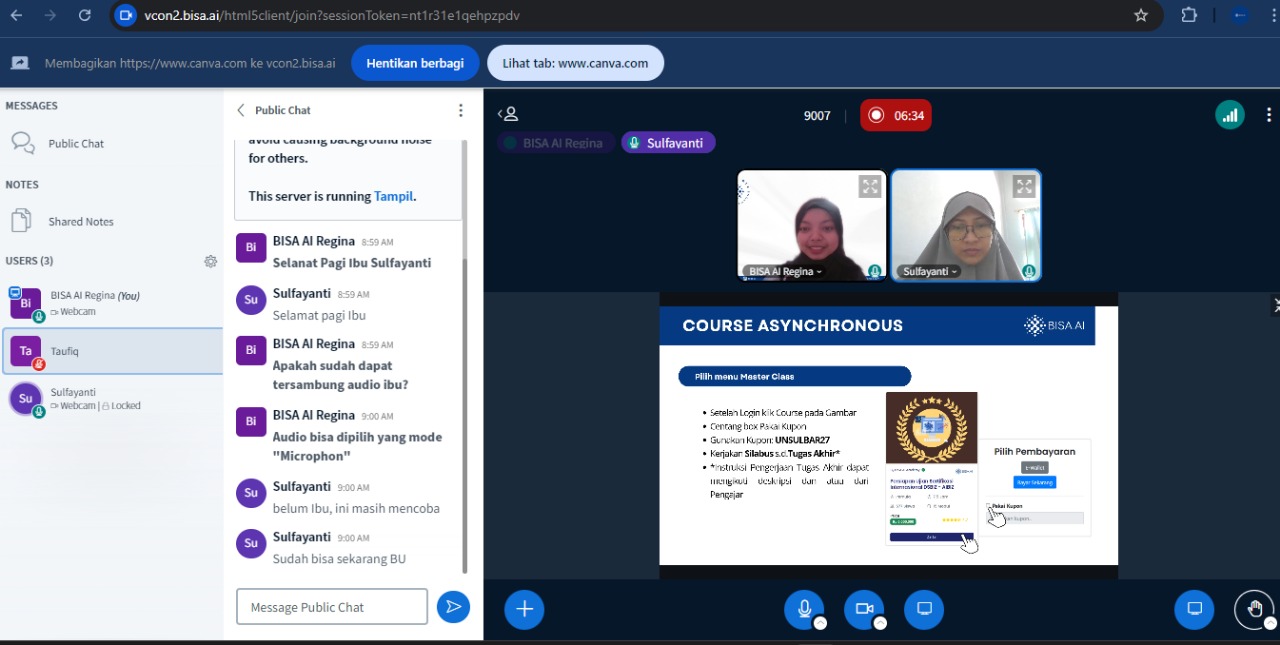1280x645 pixels.
Task: Toggle screen sharing button
Action: coord(924,609)
